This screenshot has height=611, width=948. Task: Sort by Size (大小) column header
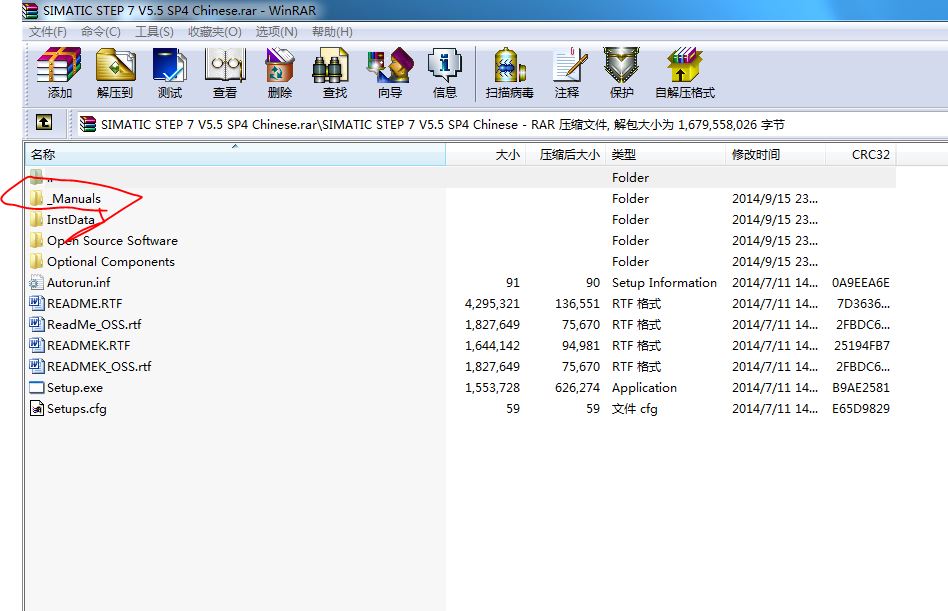[x=485, y=154]
